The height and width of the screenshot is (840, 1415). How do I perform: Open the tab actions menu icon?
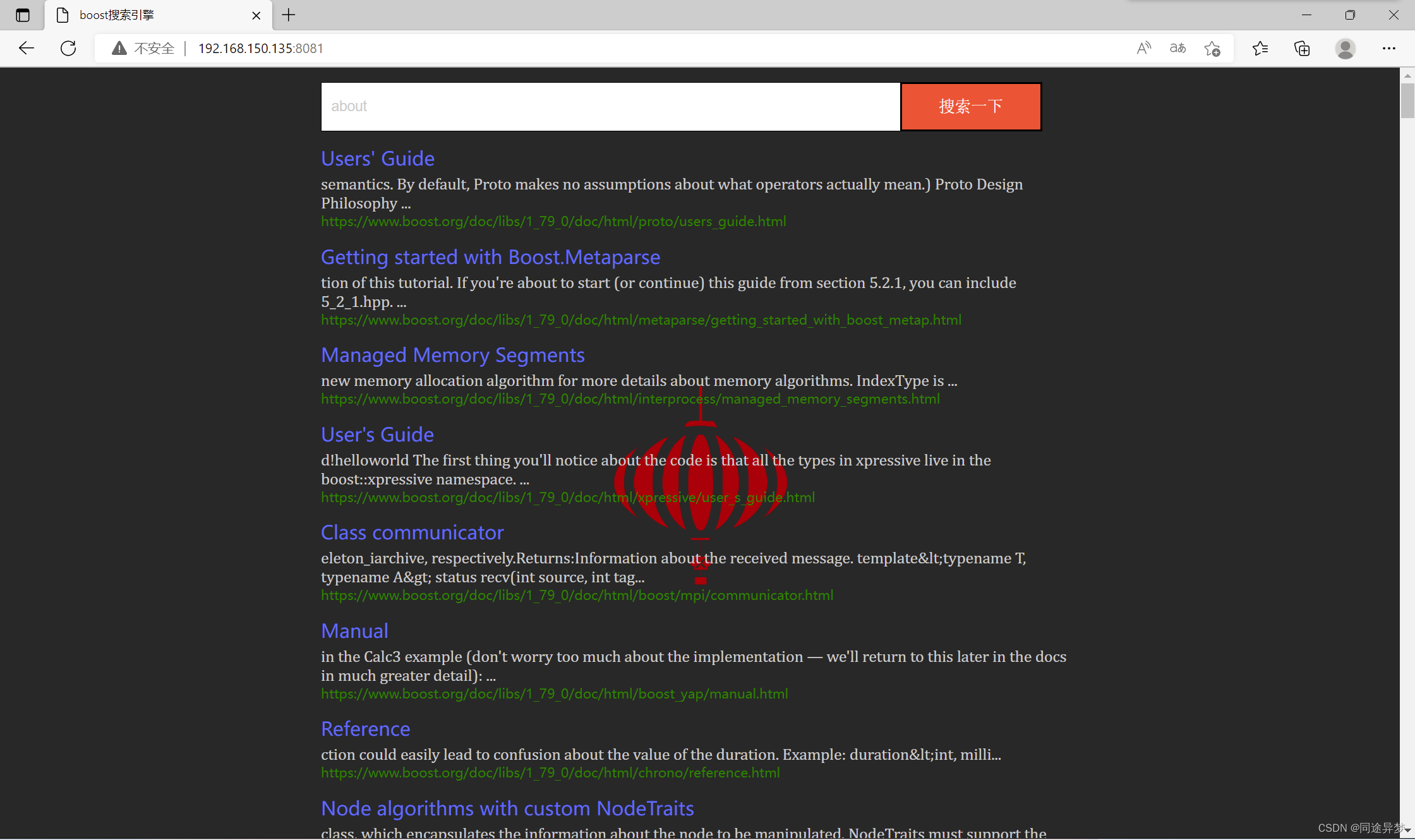(23, 15)
